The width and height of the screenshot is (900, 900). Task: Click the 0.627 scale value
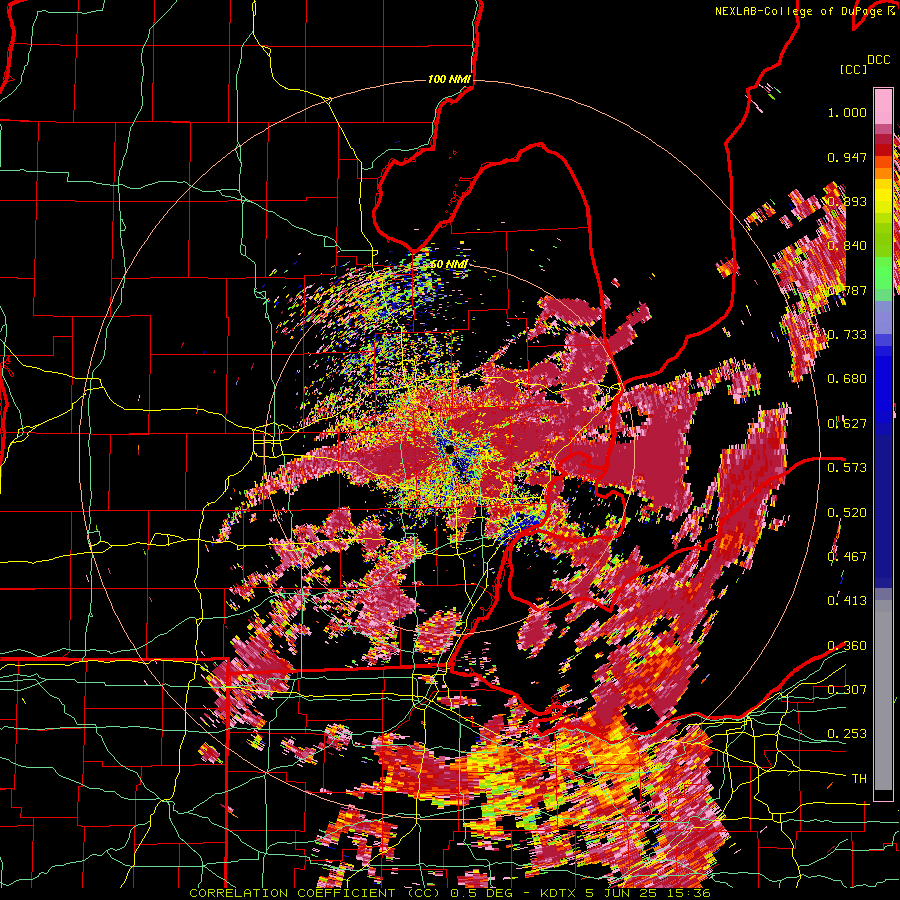point(847,424)
